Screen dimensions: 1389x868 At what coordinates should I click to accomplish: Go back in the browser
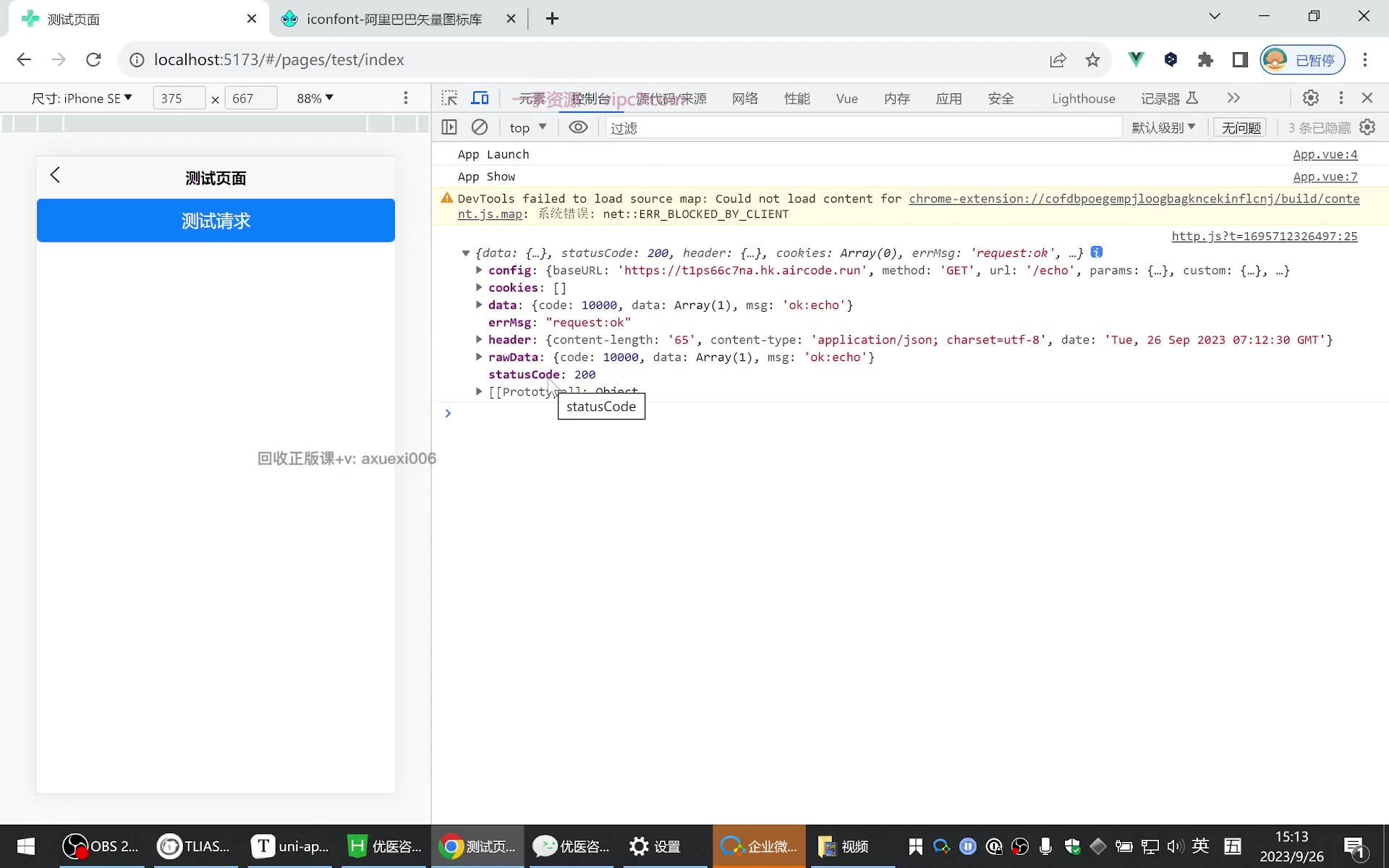pos(24,59)
